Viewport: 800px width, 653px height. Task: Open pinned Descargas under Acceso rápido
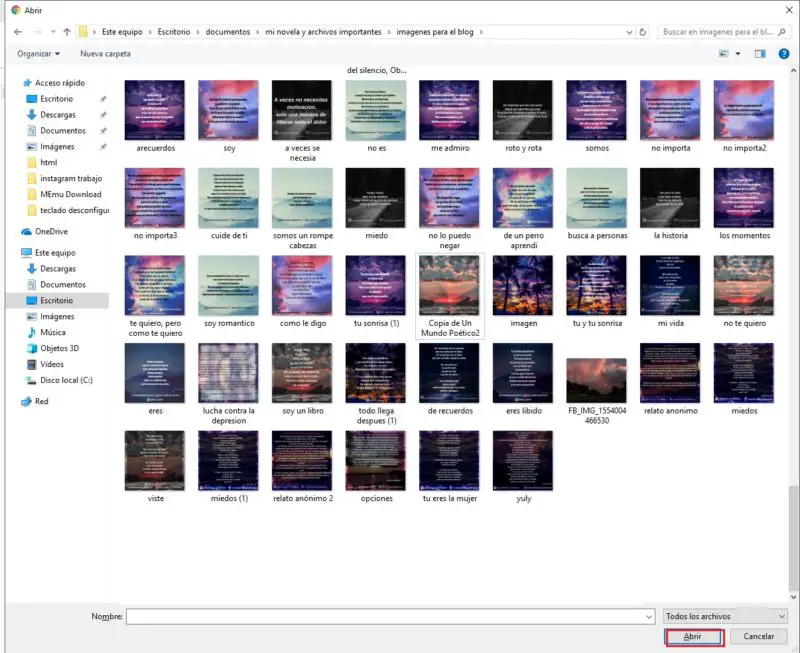(x=58, y=115)
